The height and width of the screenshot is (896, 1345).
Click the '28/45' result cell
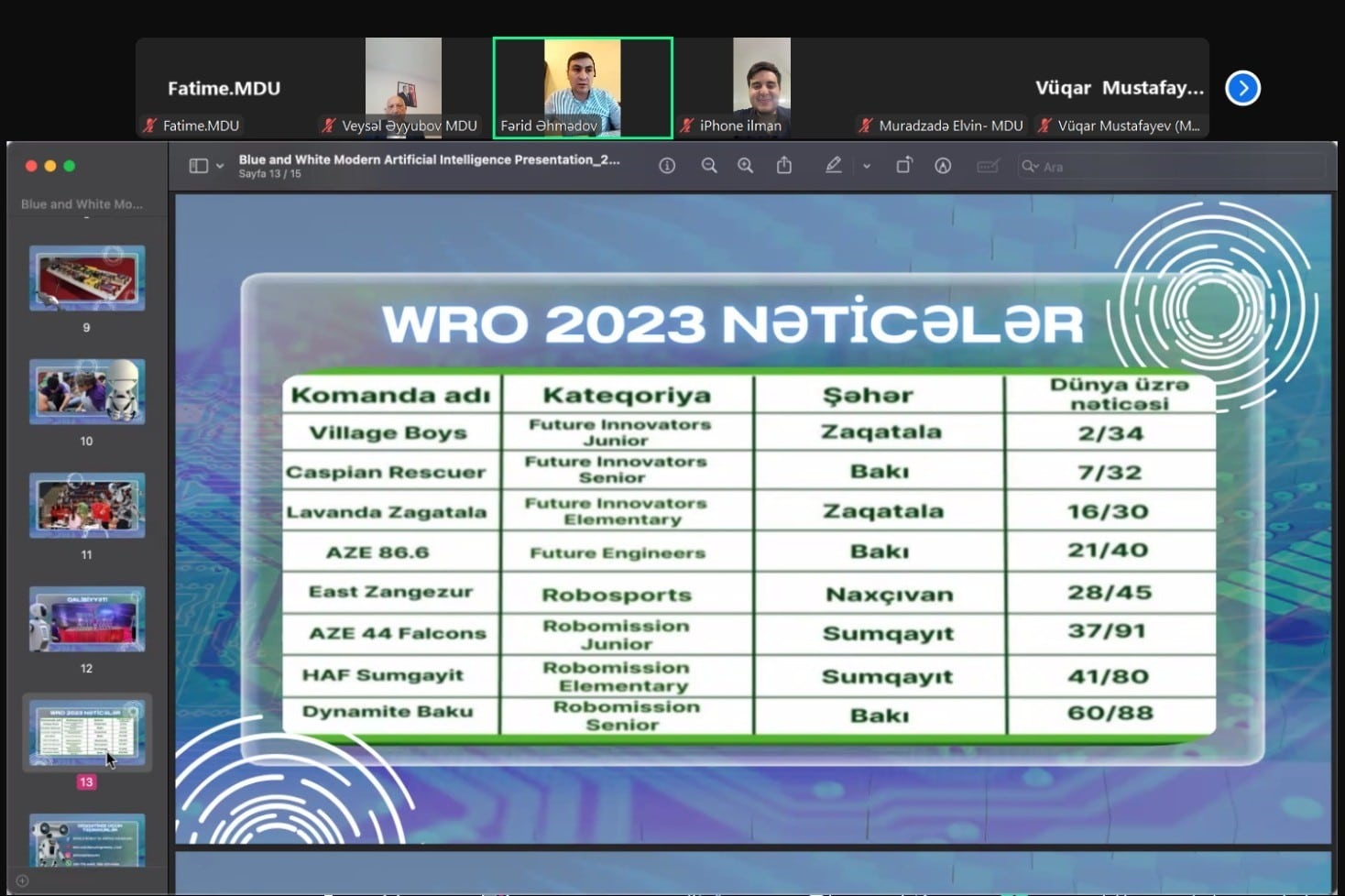pyautogui.click(x=1110, y=592)
